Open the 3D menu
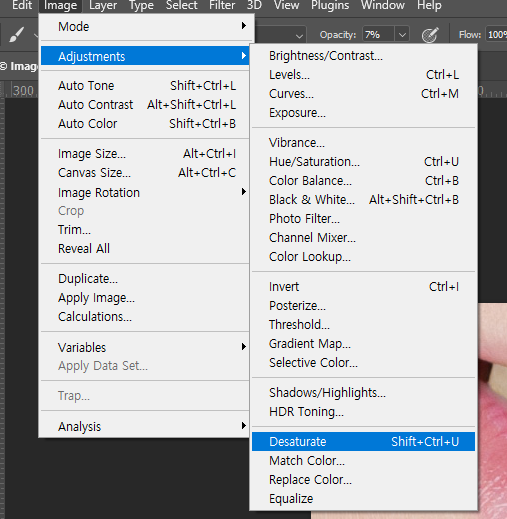Viewport: 507px width, 519px height. coord(254,5)
